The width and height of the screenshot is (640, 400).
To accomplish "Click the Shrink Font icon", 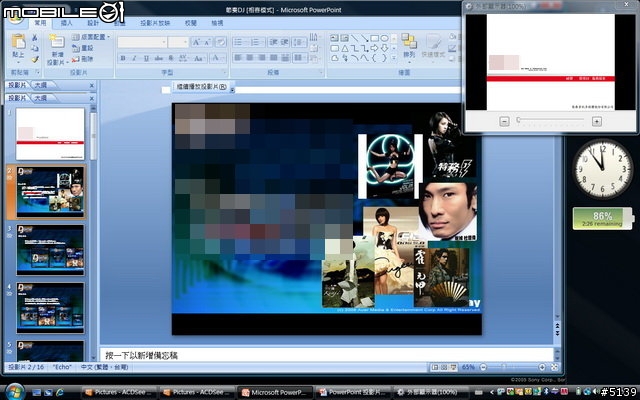I will tap(207, 42).
